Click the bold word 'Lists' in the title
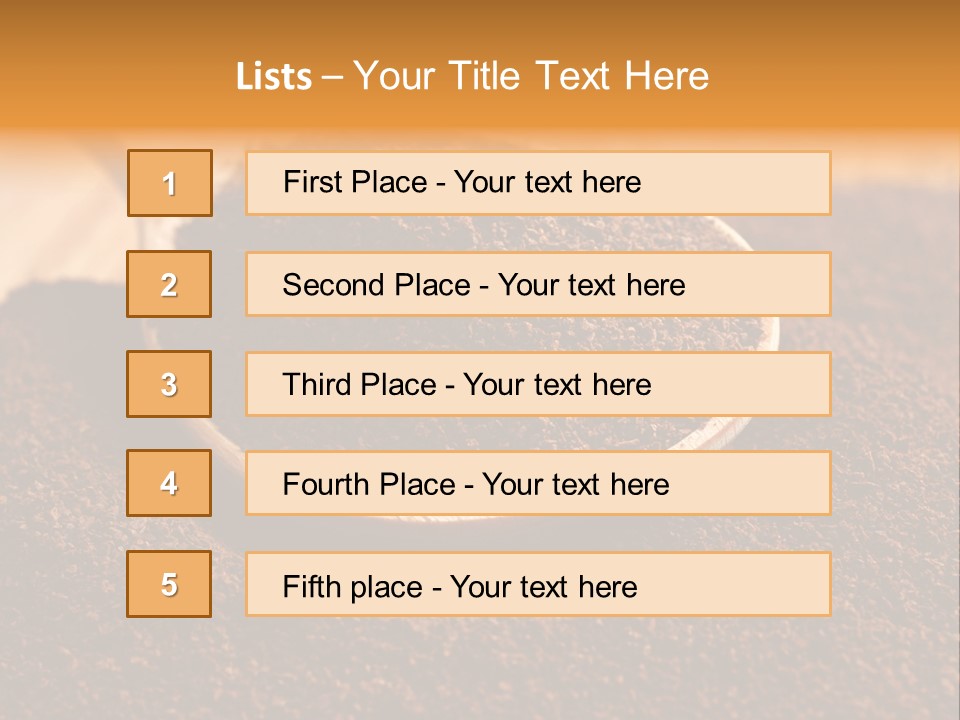The height and width of the screenshot is (720, 960). click(x=274, y=77)
